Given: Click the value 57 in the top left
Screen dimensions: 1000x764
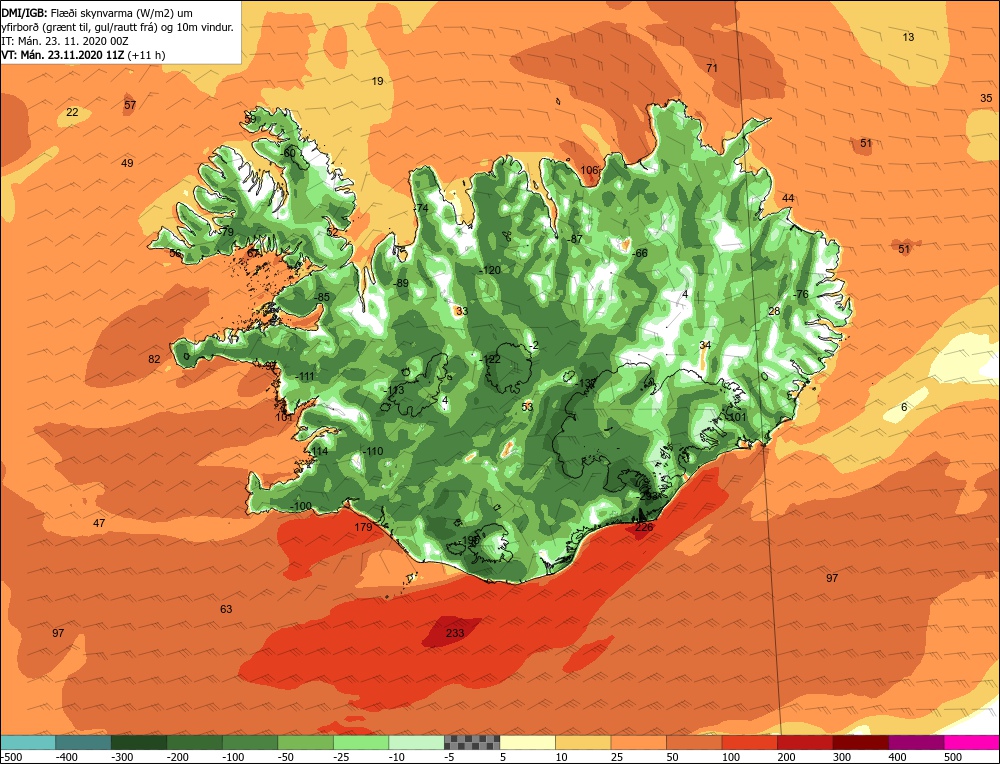Looking at the screenshot, I should pos(130,105).
